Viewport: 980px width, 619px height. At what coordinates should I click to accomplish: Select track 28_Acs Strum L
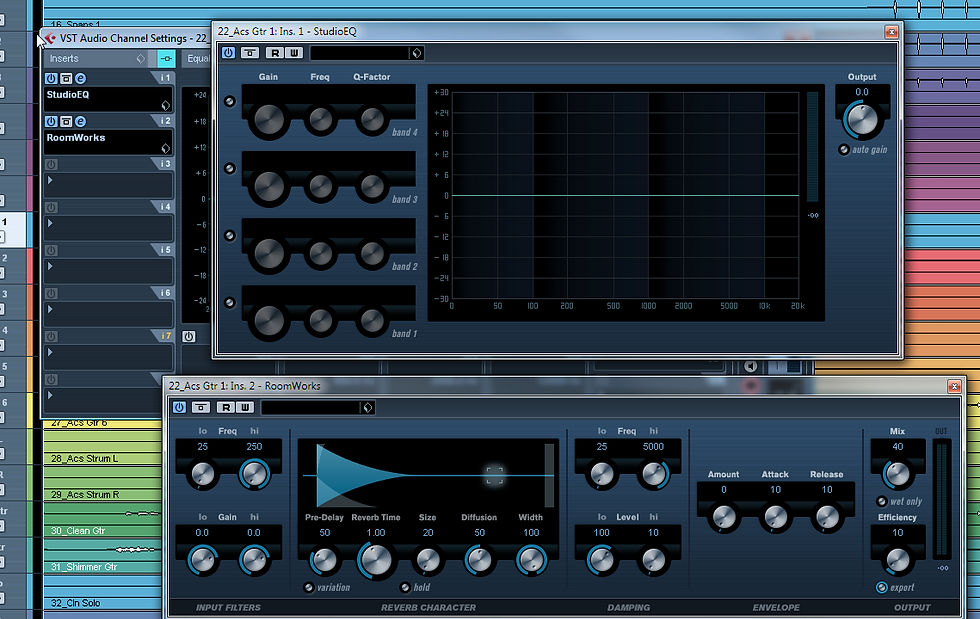click(x=84, y=458)
